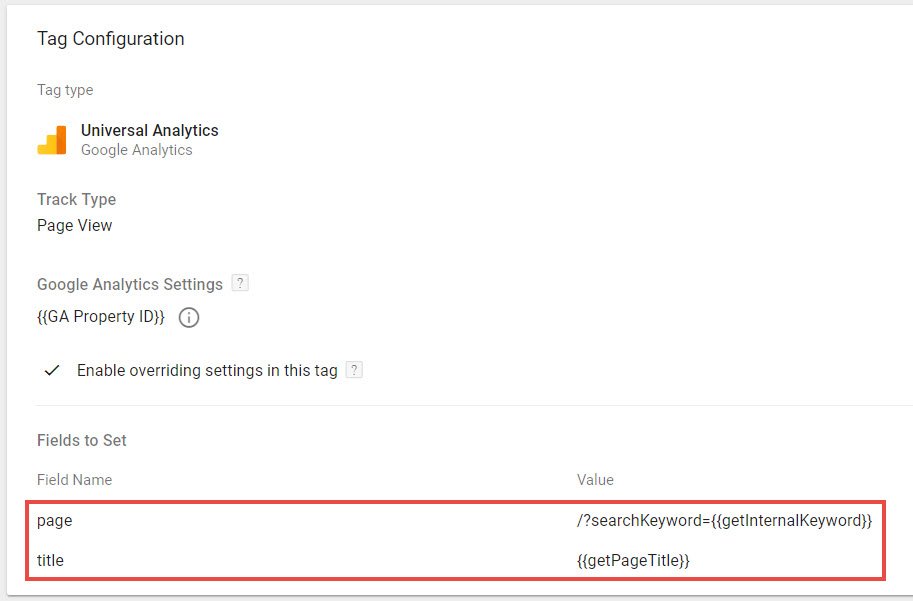Click the Tag type label
The height and width of the screenshot is (601, 913).
(65, 90)
